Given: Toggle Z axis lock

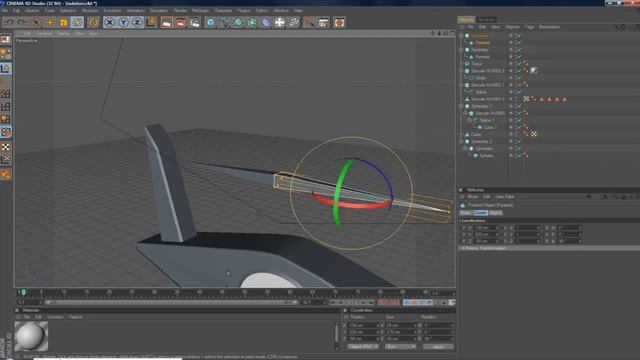Looking at the screenshot, I should [x=137, y=22].
